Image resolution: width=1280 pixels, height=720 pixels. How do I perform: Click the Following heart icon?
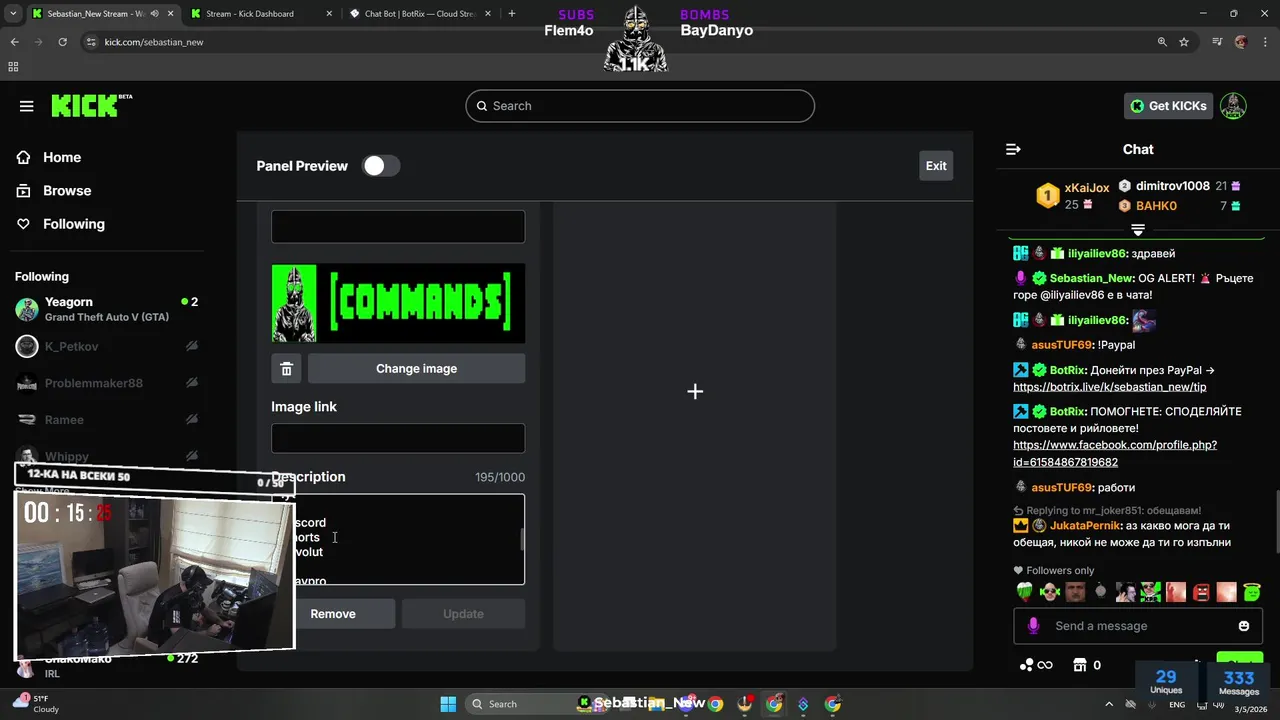(x=23, y=224)
